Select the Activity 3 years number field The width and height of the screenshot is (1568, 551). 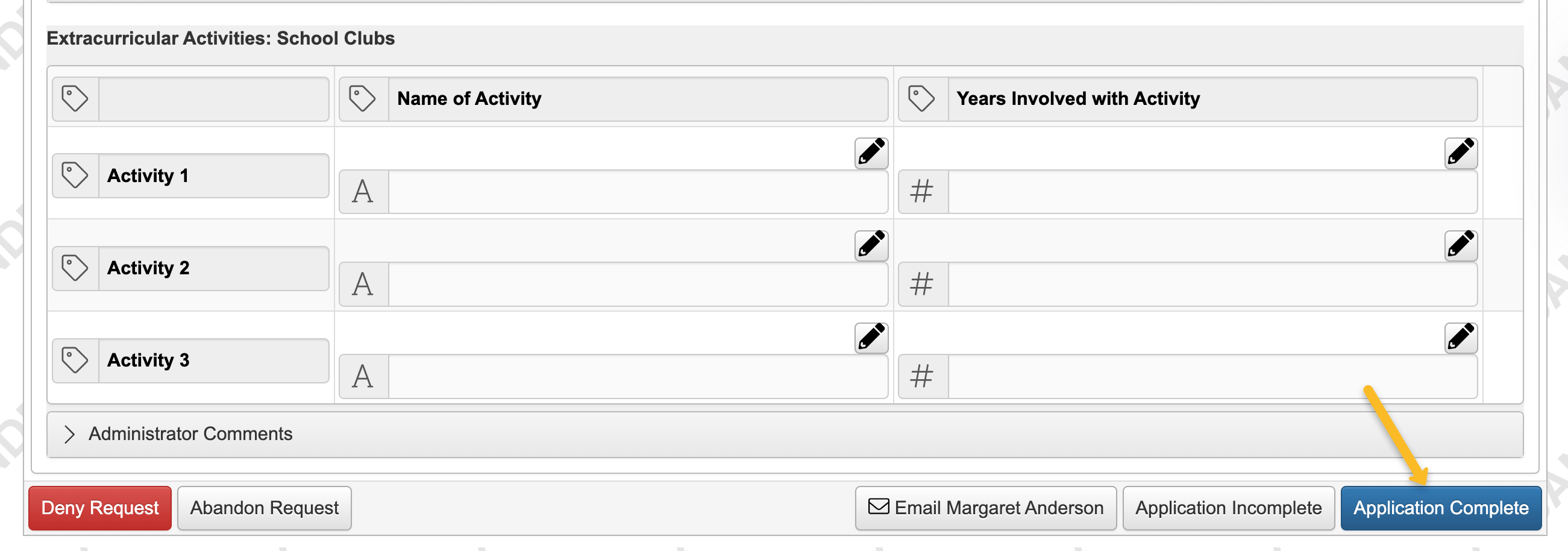[x=1212, y=377]
